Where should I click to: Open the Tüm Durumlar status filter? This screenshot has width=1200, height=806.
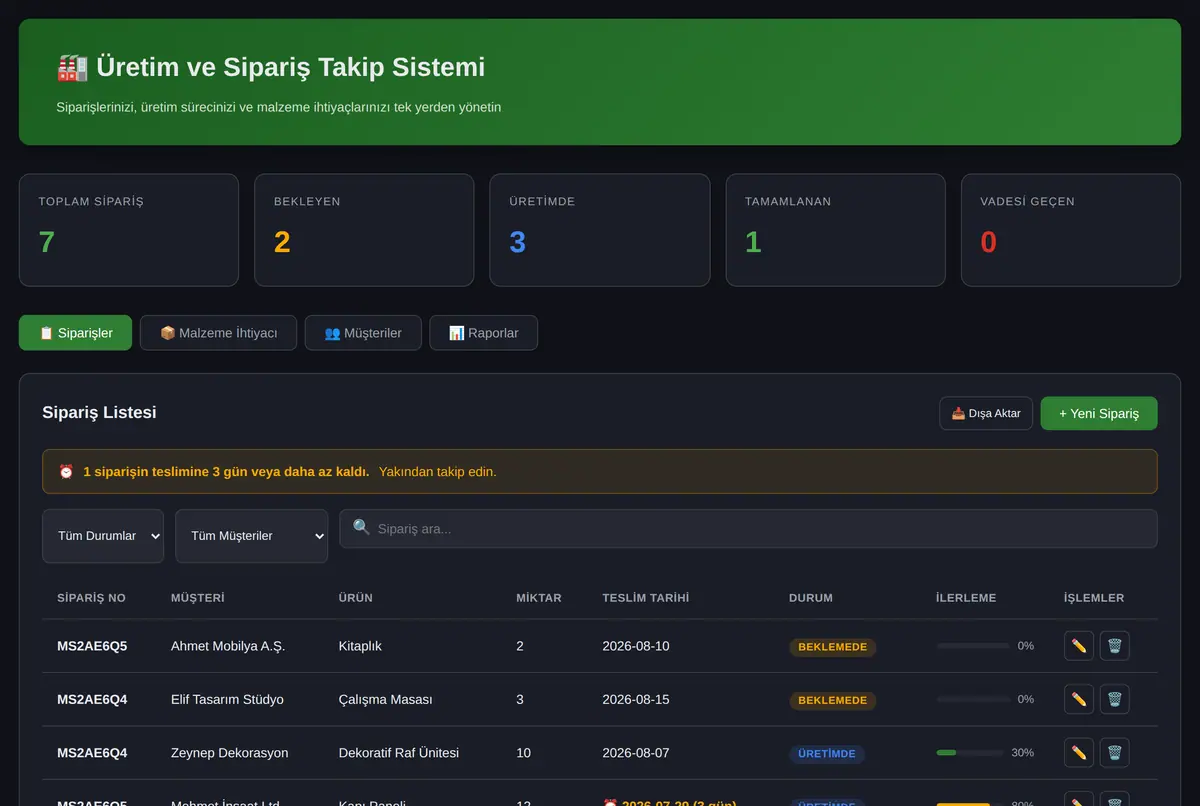pos(103,536)
